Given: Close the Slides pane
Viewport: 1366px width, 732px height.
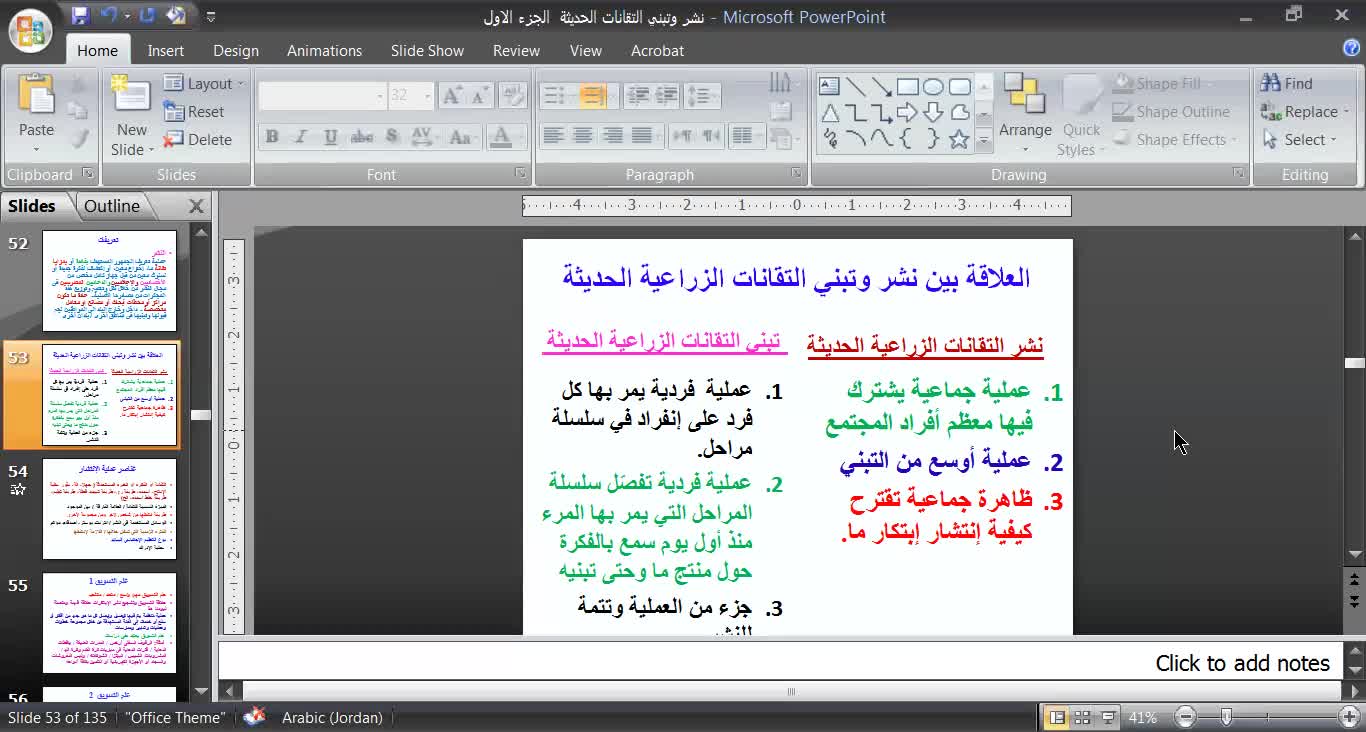Looking at the screenshot, I should [196, 206].
